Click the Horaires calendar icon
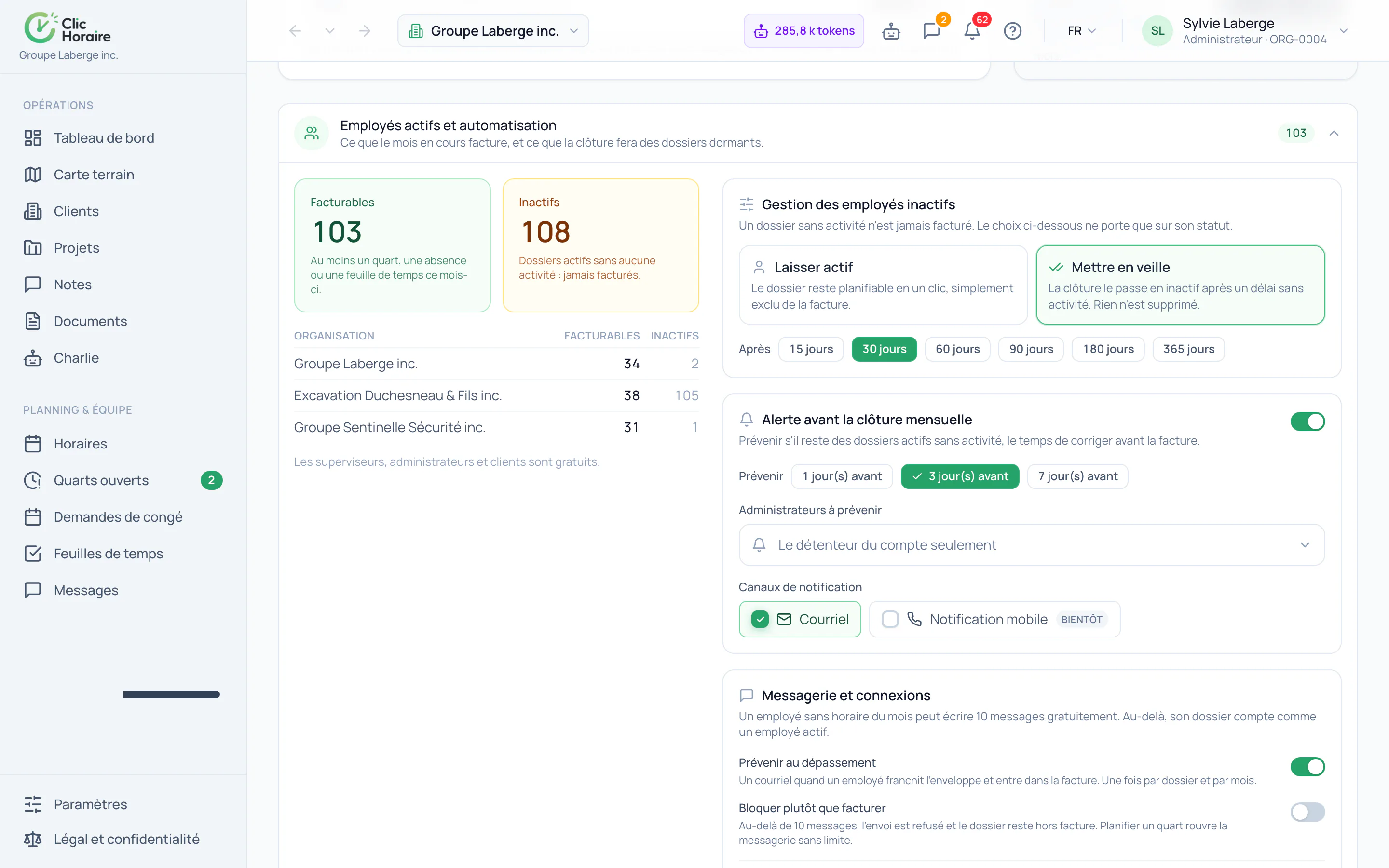This screenshot has width=1389, height=868. tap(33, 444)
